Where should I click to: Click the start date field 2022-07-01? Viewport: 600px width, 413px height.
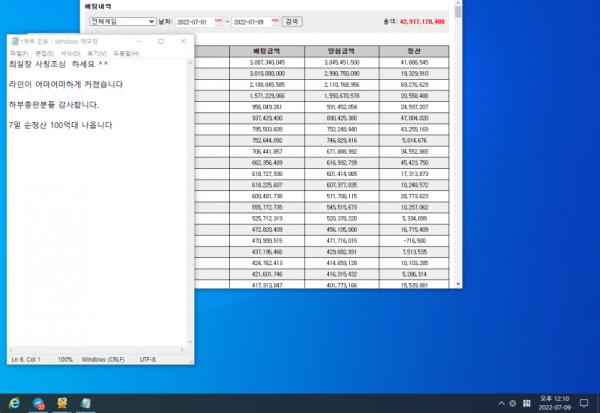pyautogui.click(x=193, y=20)
